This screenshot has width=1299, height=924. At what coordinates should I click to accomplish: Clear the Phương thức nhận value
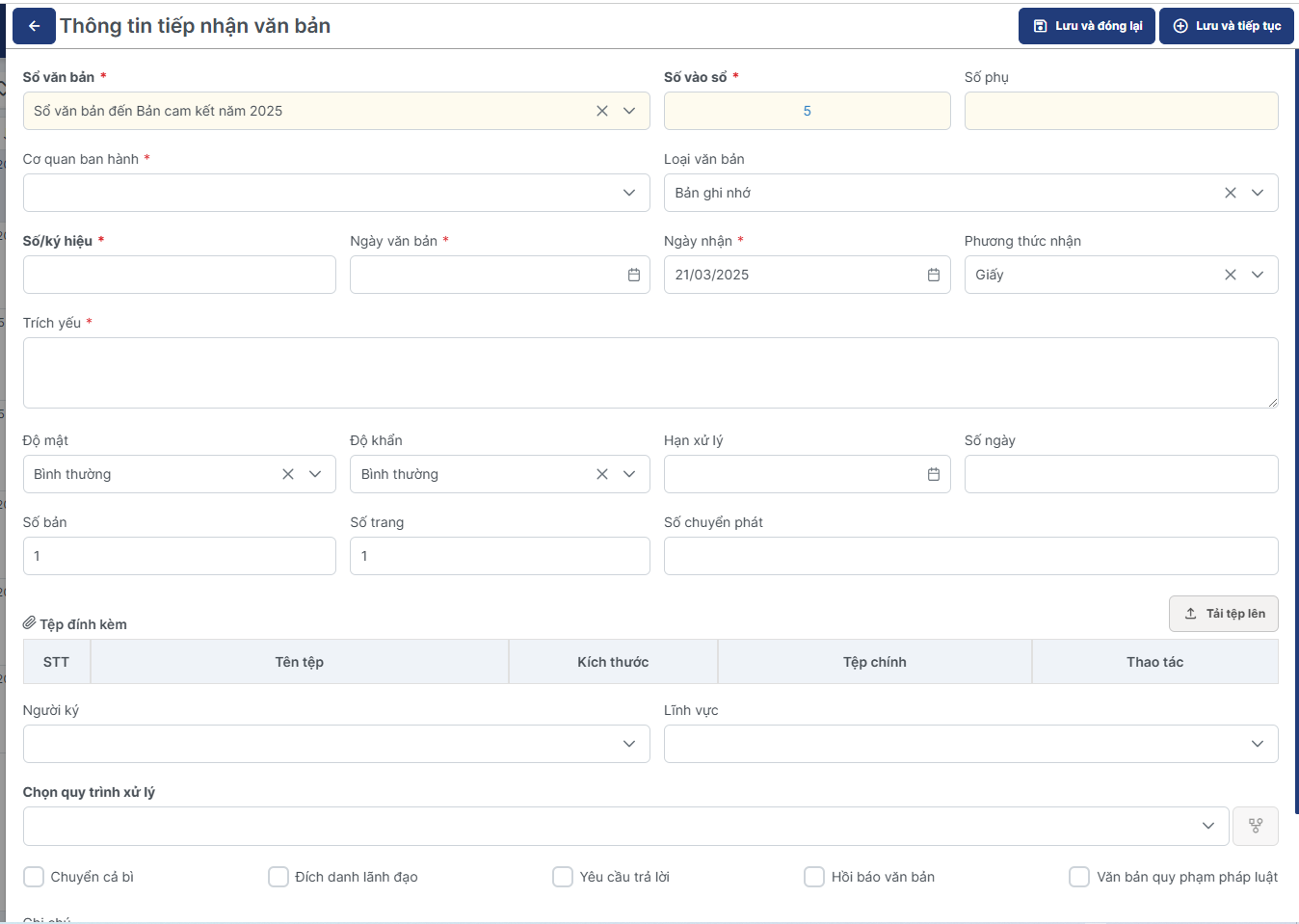pos(1231,275)
